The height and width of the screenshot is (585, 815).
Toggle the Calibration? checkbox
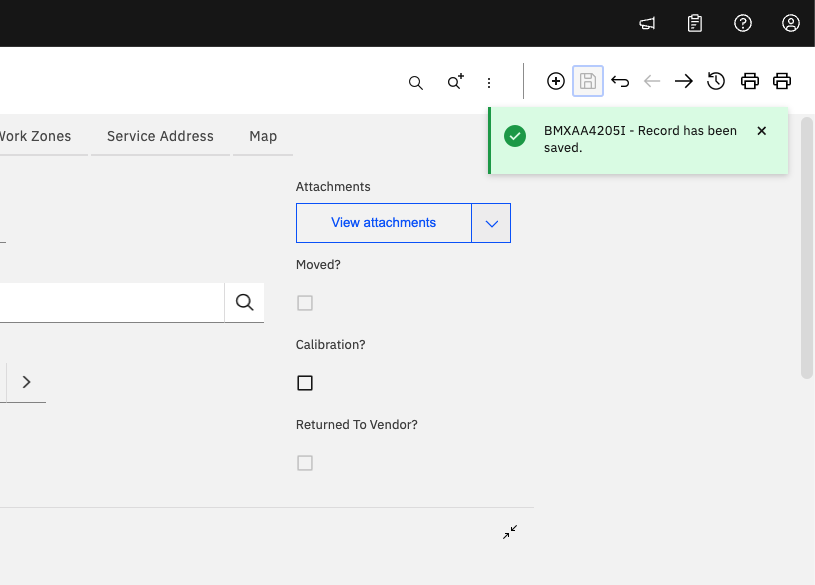point(305,383)
